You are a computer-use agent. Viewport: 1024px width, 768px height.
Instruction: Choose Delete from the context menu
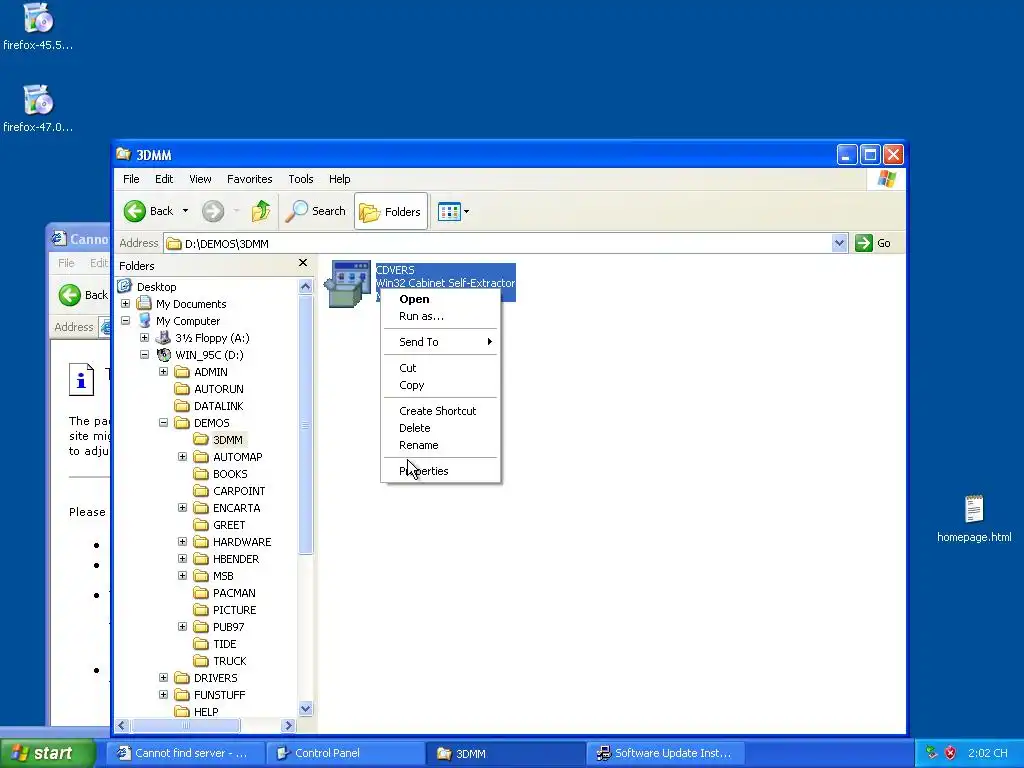point(441,428)
